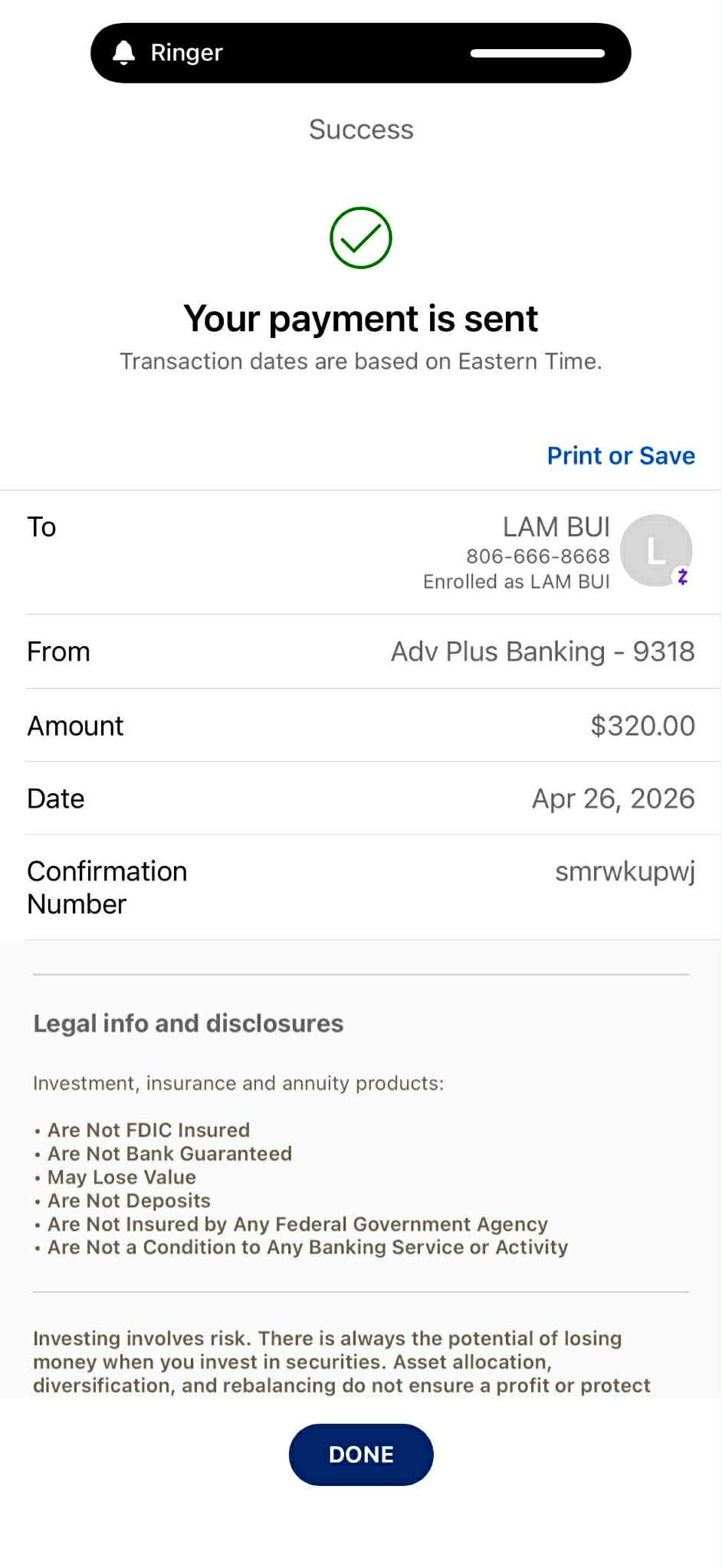Tap the Ringer label in the banner
Screen dimensions: 722x1568
point(186,52)
